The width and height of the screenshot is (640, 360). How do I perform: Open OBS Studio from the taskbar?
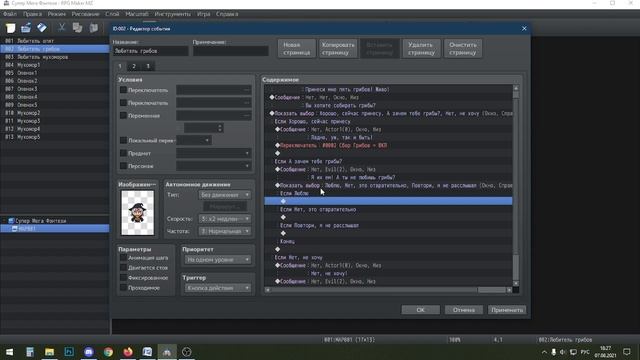click(187, 352)
